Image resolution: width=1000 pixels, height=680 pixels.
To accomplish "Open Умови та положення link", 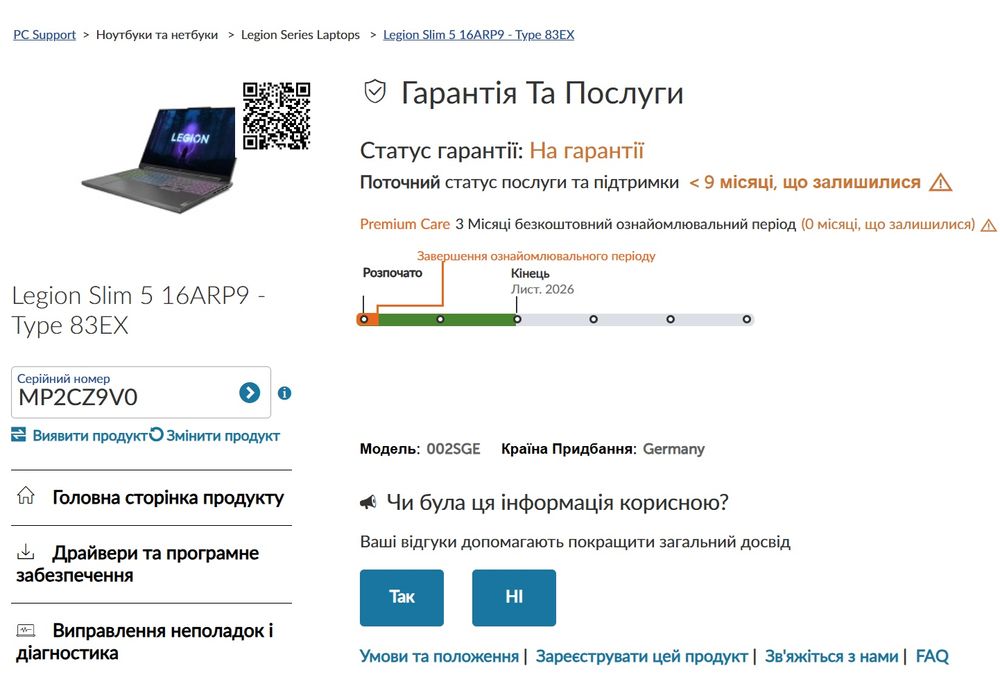I will (439, 656).
